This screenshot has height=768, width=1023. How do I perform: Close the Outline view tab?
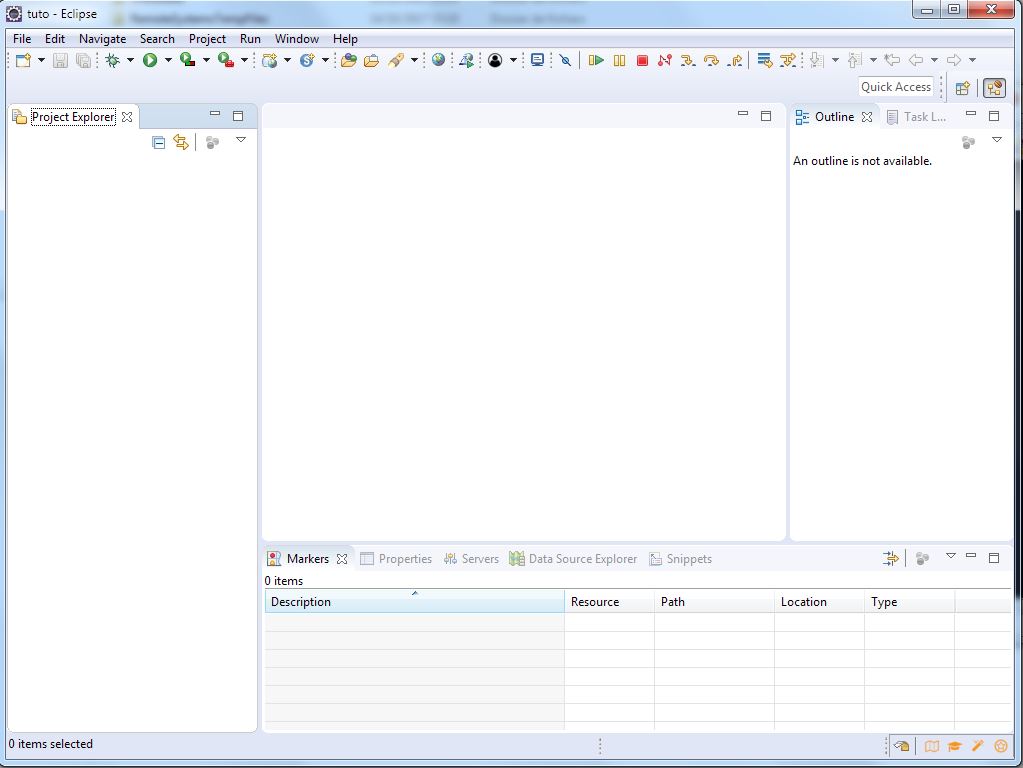click(x=867, y=117)
